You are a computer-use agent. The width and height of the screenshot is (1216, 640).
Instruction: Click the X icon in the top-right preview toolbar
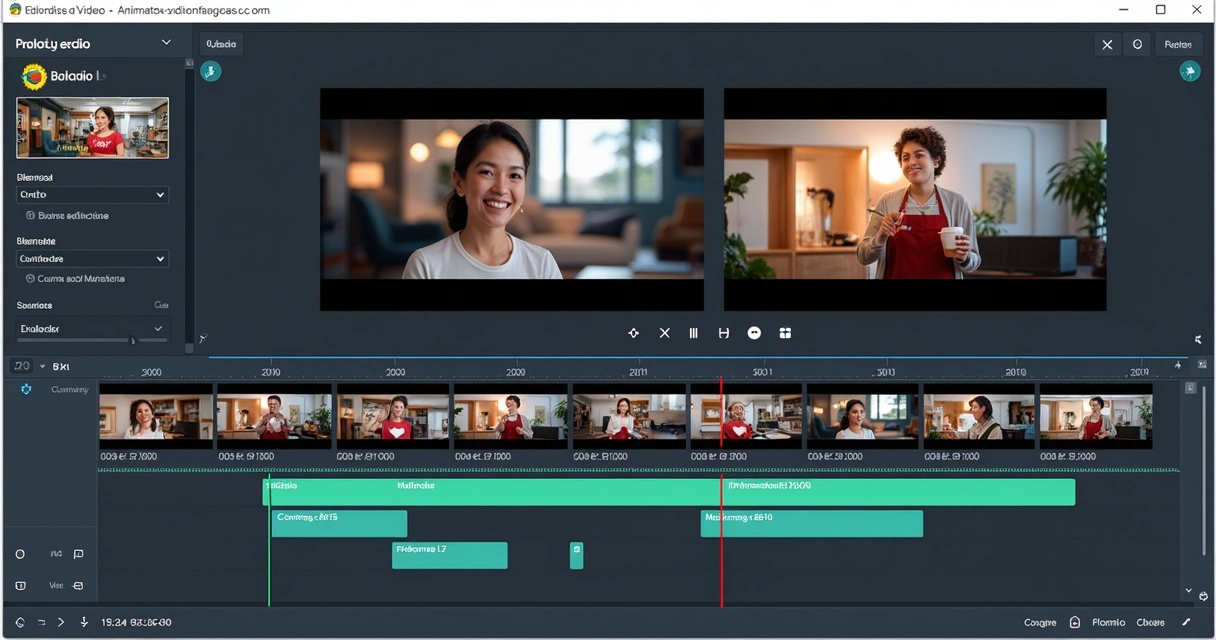coord(1107,45)
